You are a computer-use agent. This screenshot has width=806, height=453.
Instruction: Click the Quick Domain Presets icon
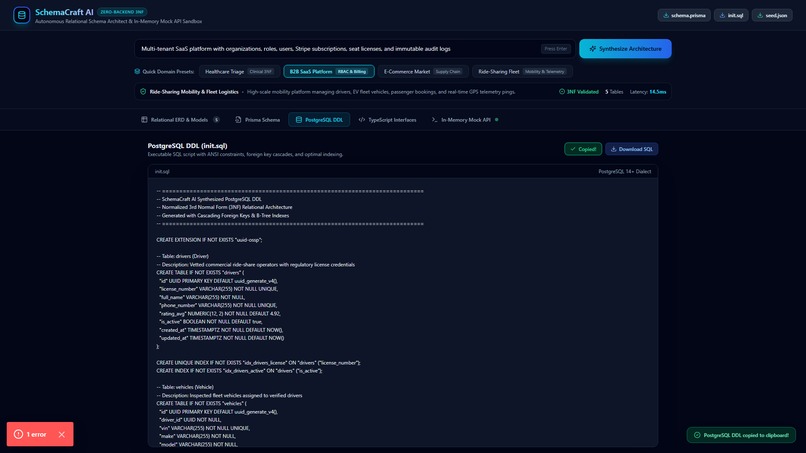pyautogui.click(x=137, y=71)
